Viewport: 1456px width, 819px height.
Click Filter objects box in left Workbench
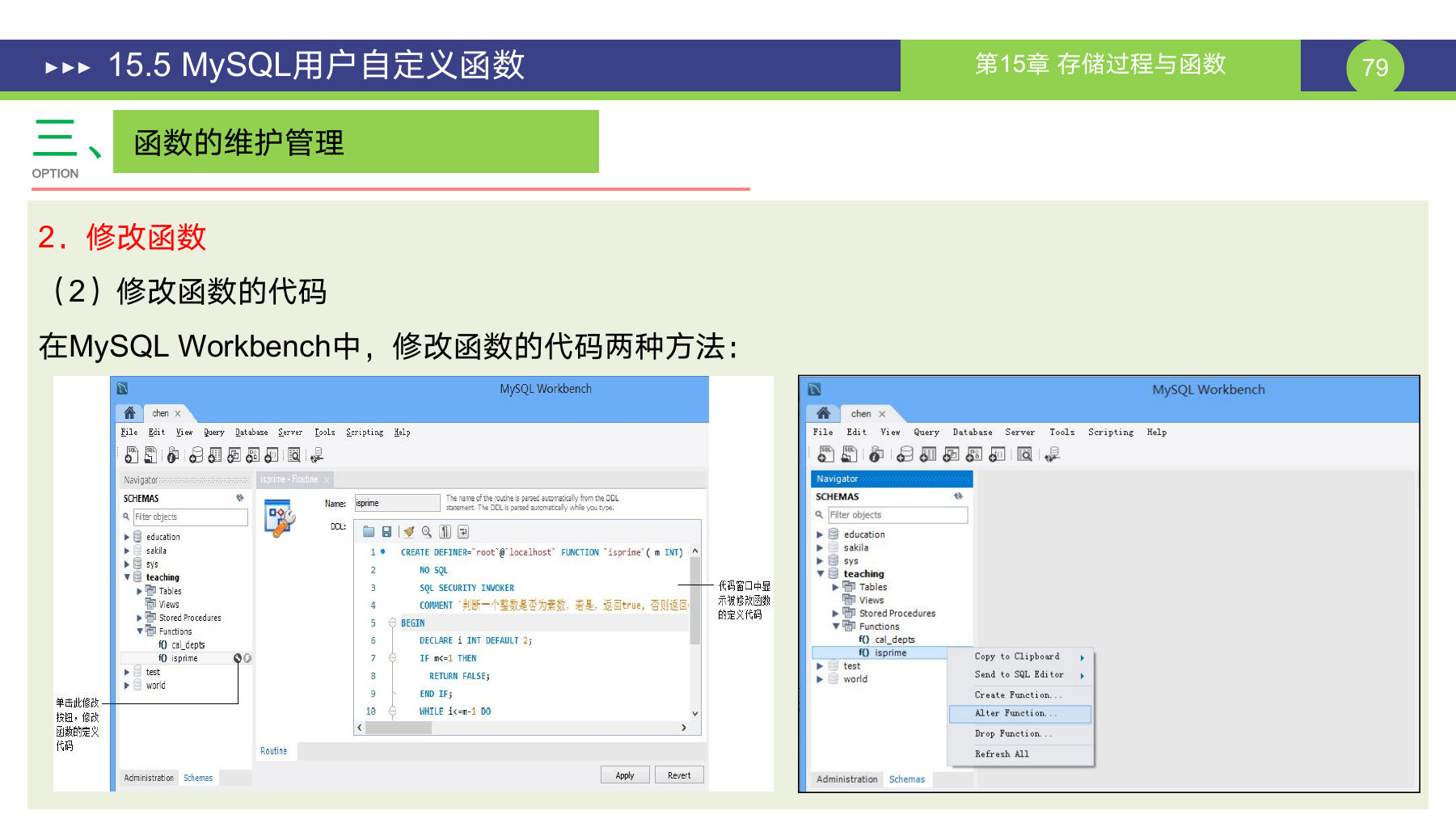(x=191, y=517)
